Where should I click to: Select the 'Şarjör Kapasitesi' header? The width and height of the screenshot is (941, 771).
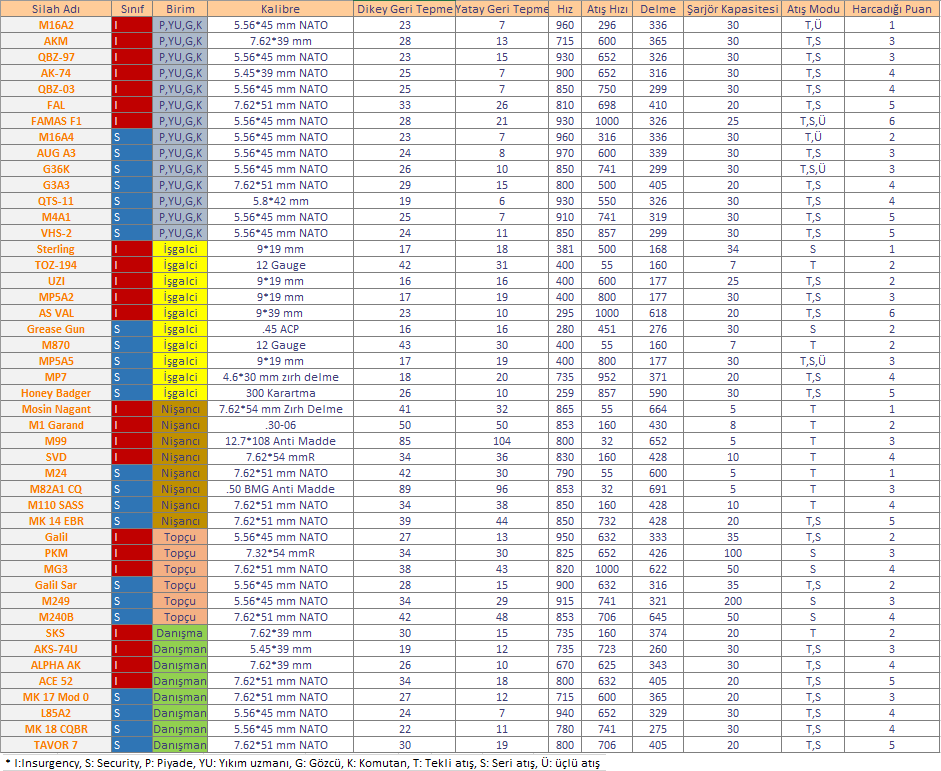tap(732, 9)
